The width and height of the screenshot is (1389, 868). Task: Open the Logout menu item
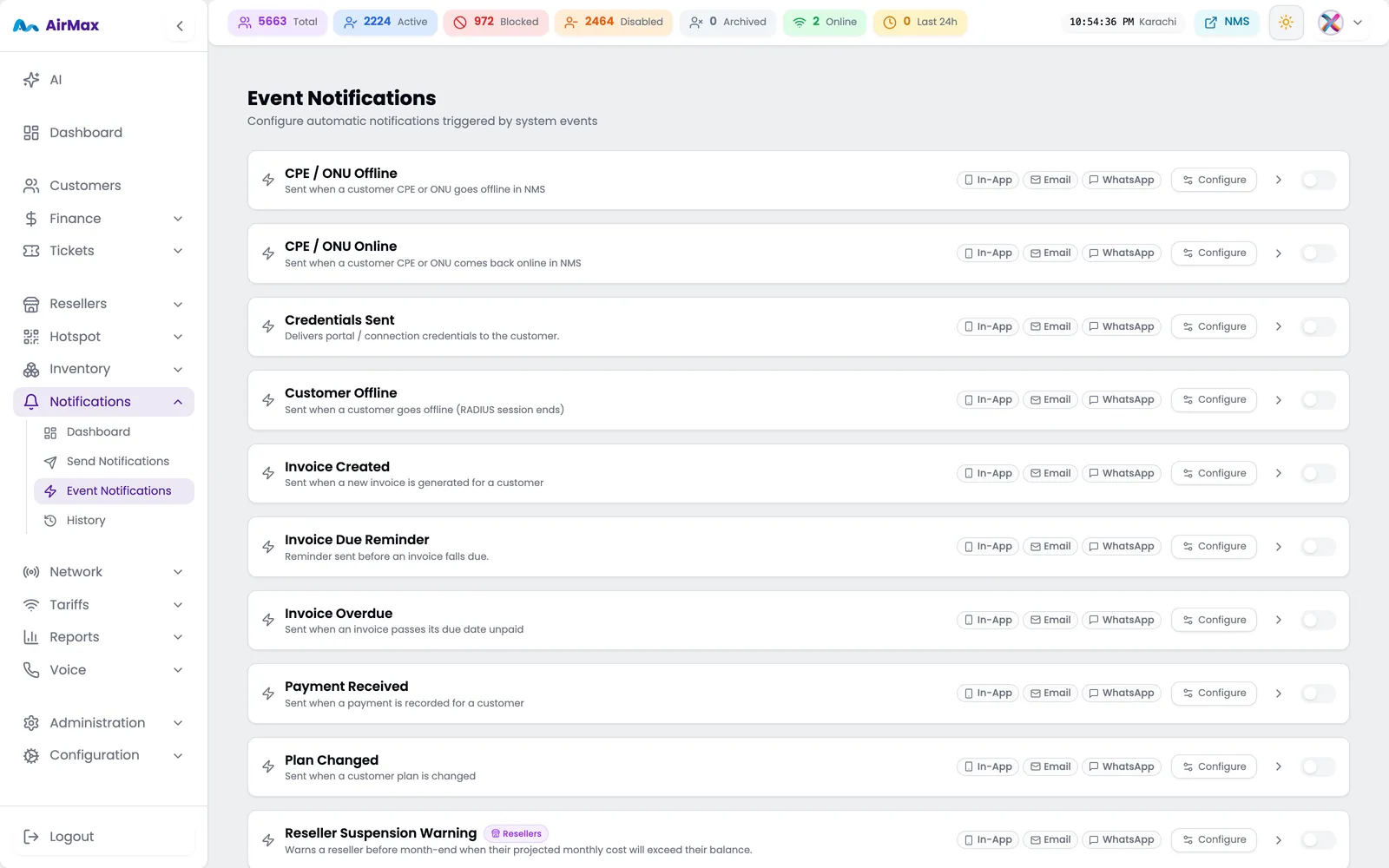click(103, 837)
